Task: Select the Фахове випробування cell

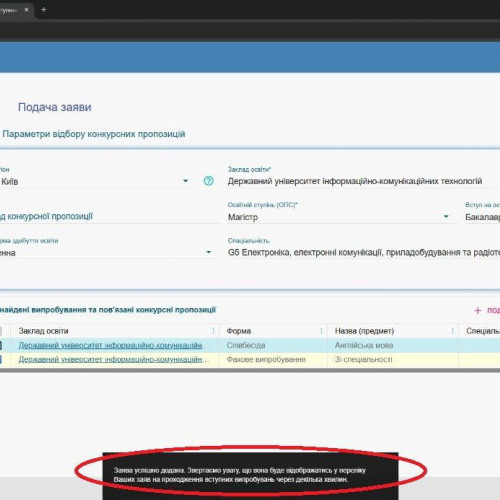Action: [x=273, y=360]
